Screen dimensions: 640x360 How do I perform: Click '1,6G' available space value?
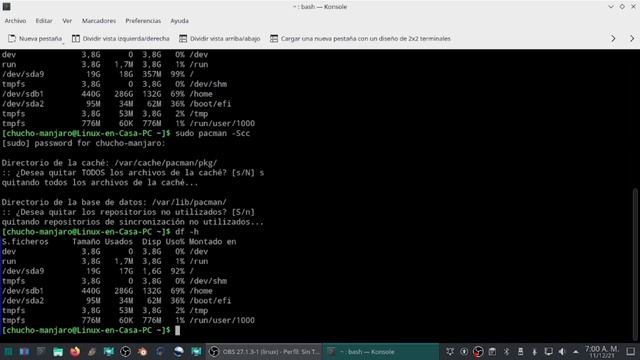tap(151, 271)
